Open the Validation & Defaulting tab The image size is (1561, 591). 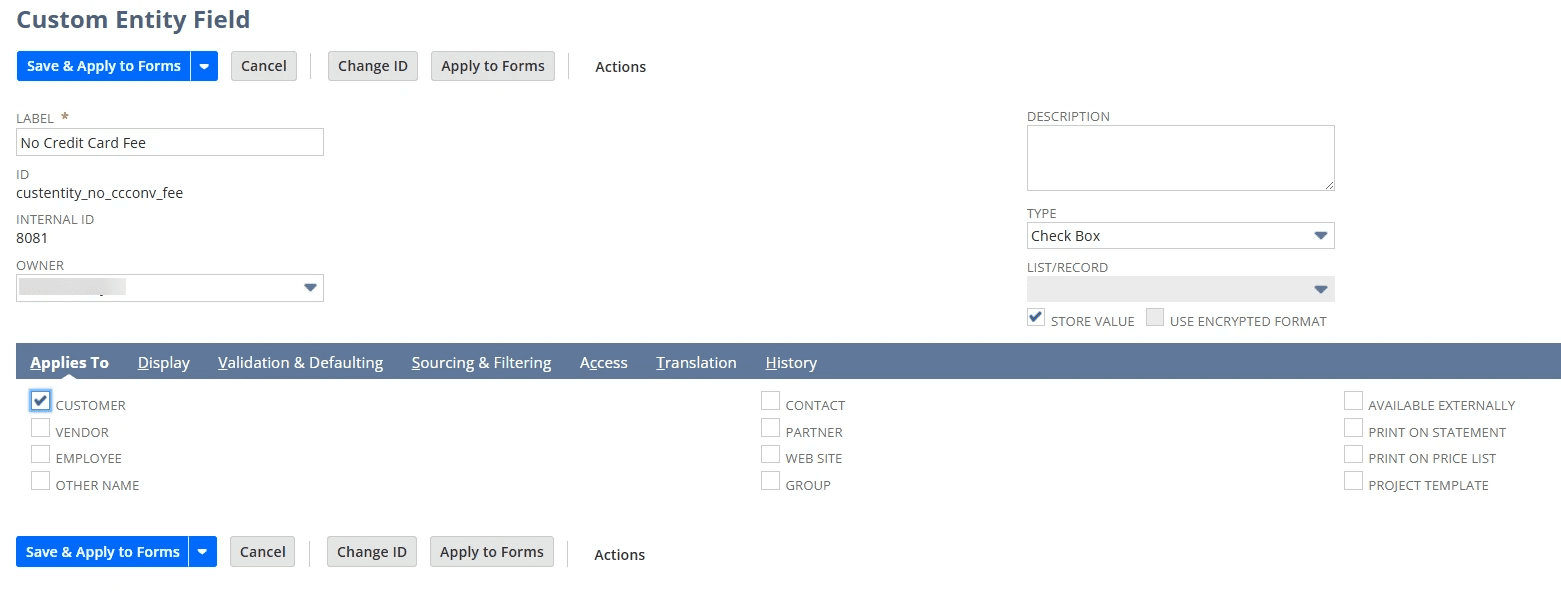coord(300,362)
